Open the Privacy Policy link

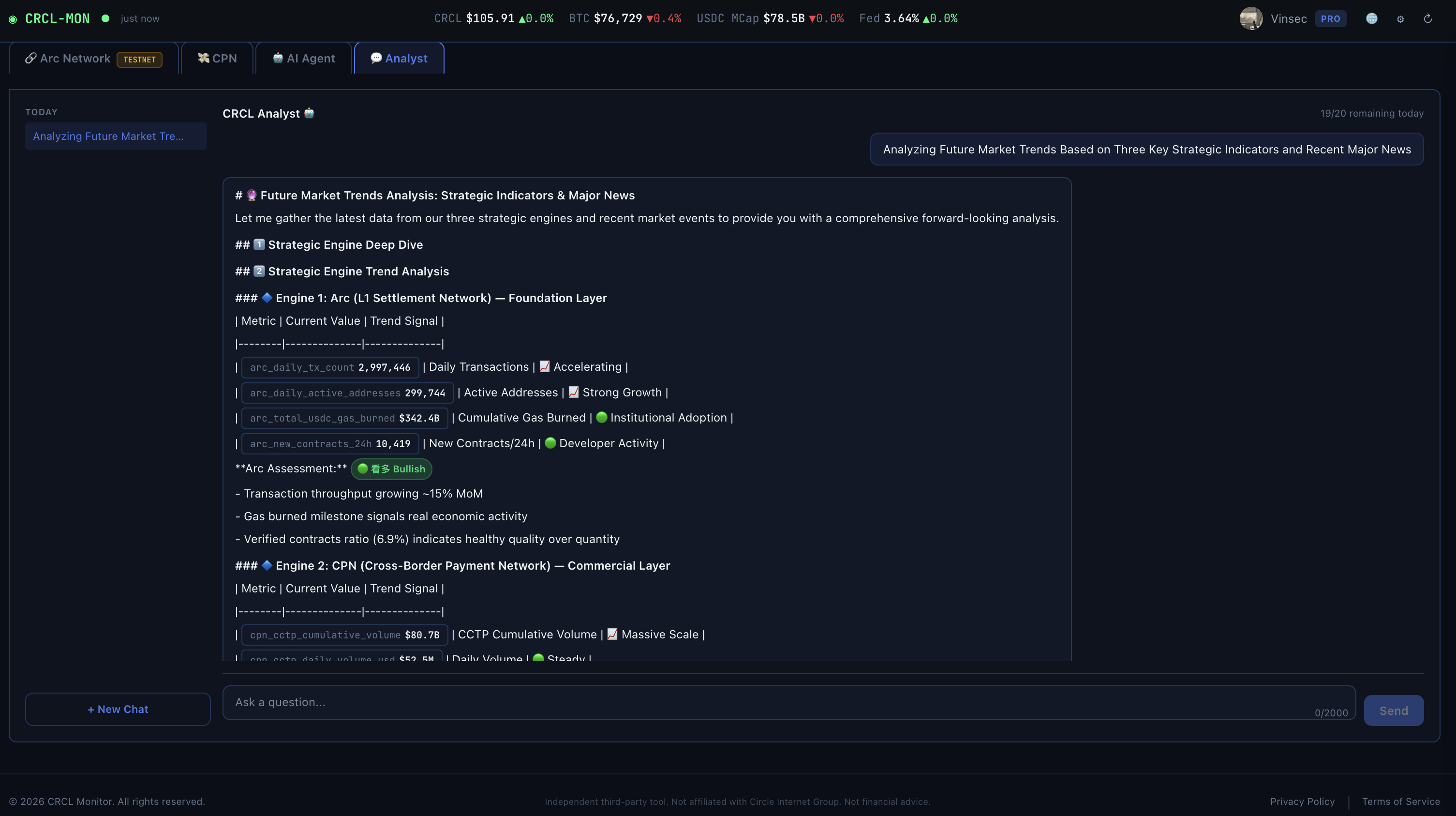1302,801
